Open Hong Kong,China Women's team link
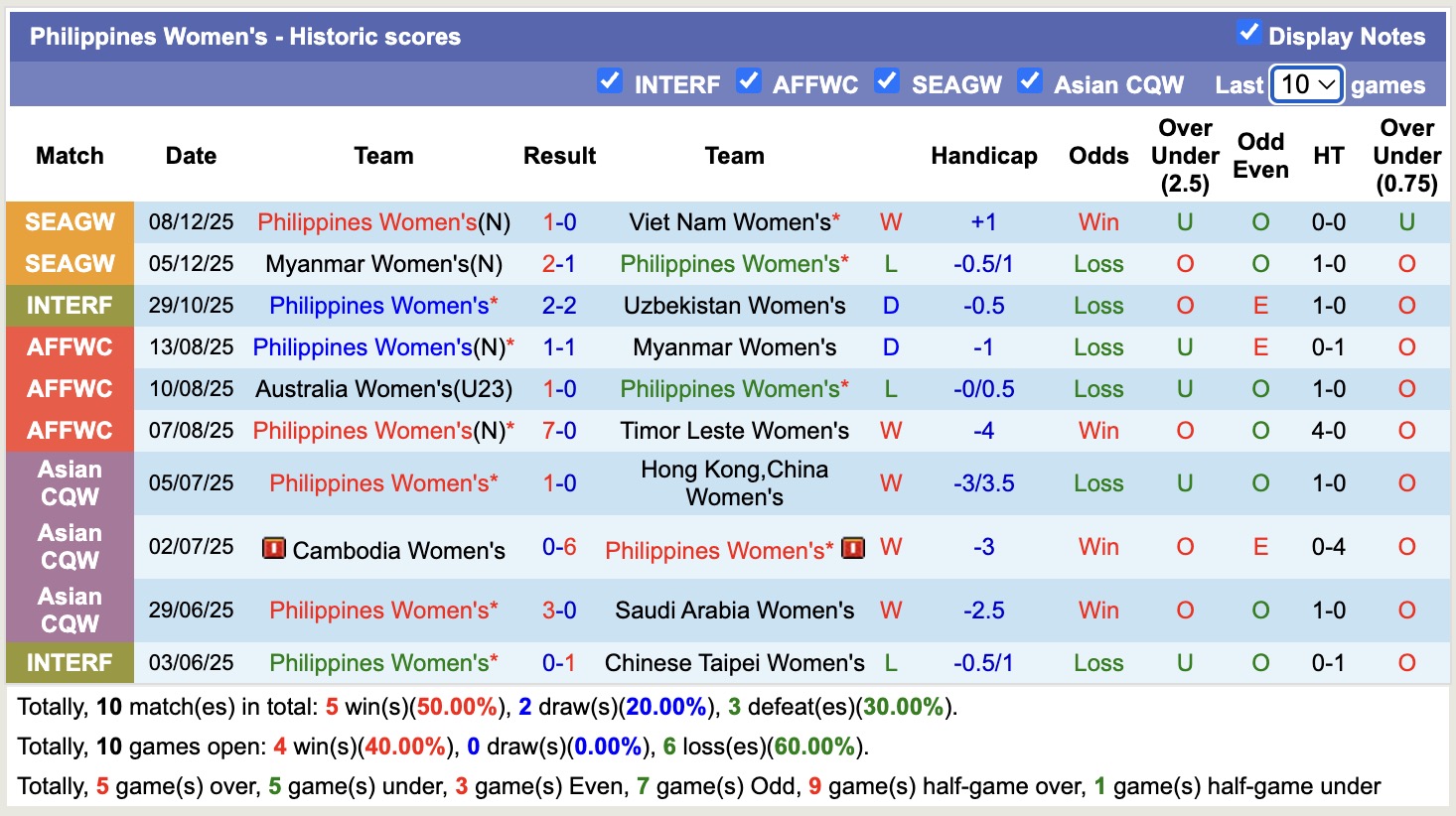The width and height of the screenshot is (1456, 816). (x=734, y=483)
